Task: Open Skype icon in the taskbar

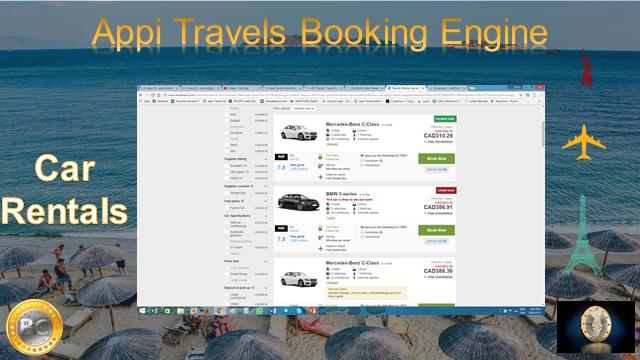Action: (x=299, y=311)
